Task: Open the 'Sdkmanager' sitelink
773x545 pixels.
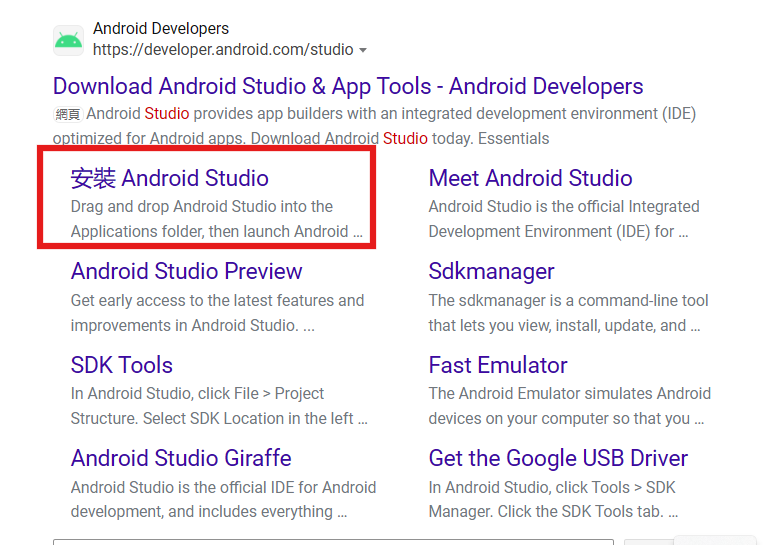Action: click(x=492, y=272)
